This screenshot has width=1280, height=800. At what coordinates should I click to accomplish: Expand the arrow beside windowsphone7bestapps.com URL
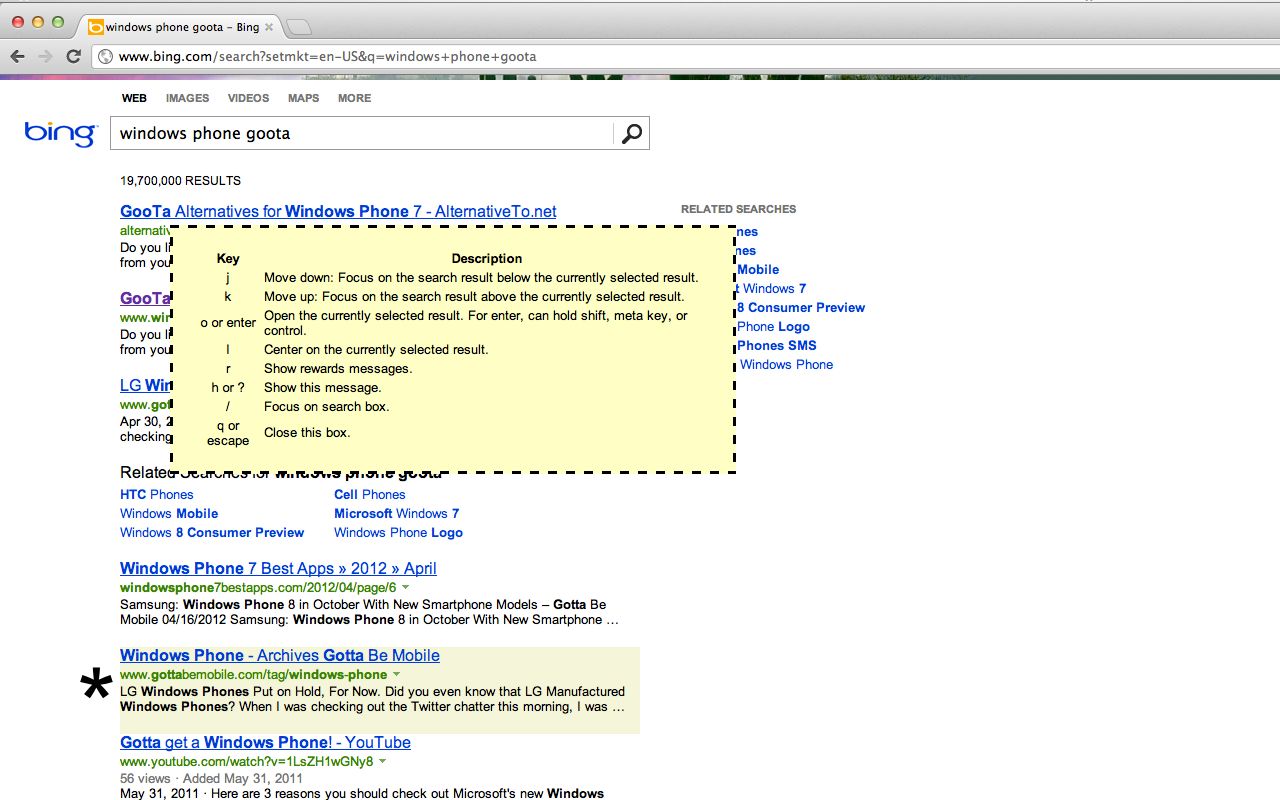pyautogui.click(x=405, y=587)
